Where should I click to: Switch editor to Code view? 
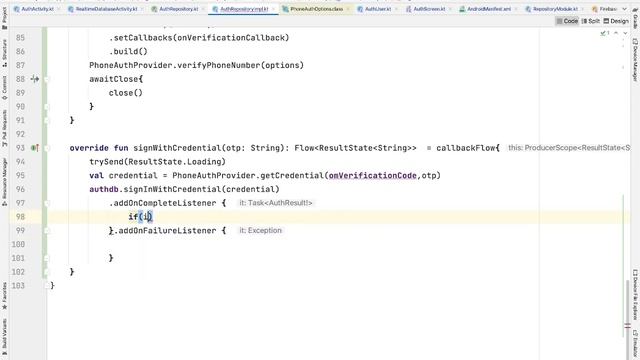pyautogui.click(x=567, y=21)
